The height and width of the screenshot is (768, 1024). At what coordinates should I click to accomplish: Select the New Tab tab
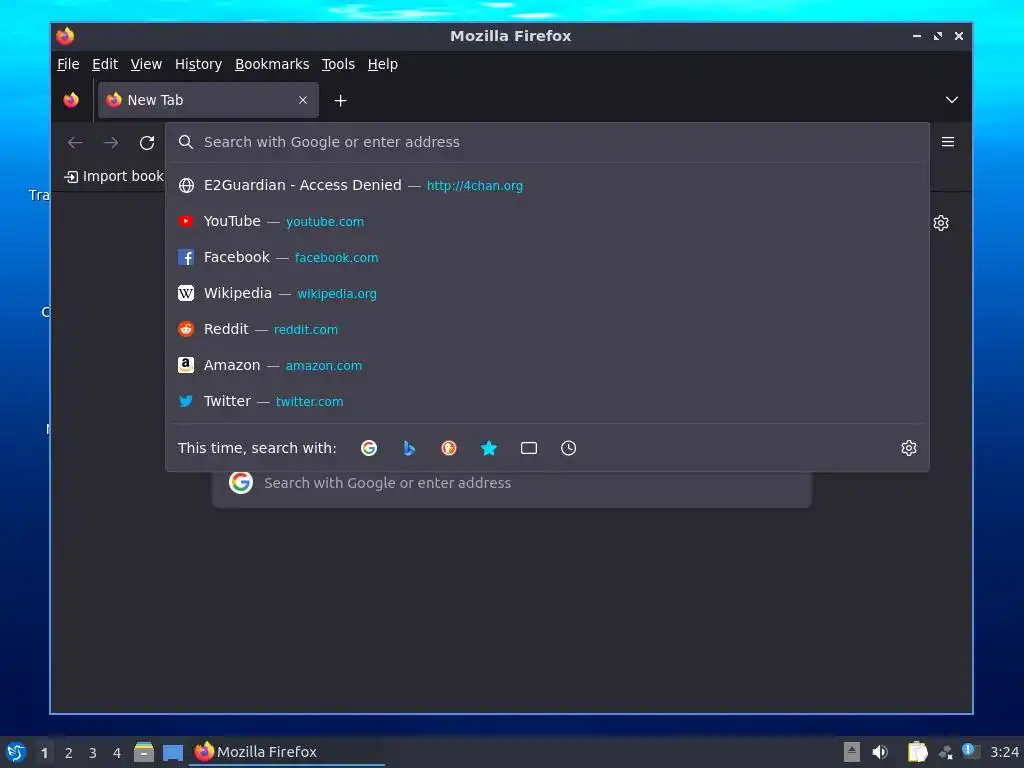(x=208, y=100)
